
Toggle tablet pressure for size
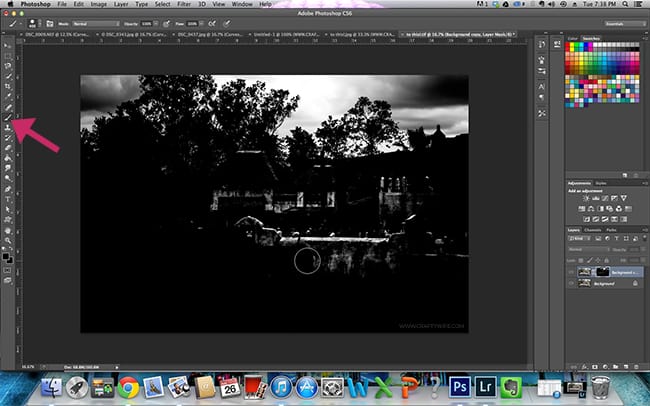click(x=227, y=24)
